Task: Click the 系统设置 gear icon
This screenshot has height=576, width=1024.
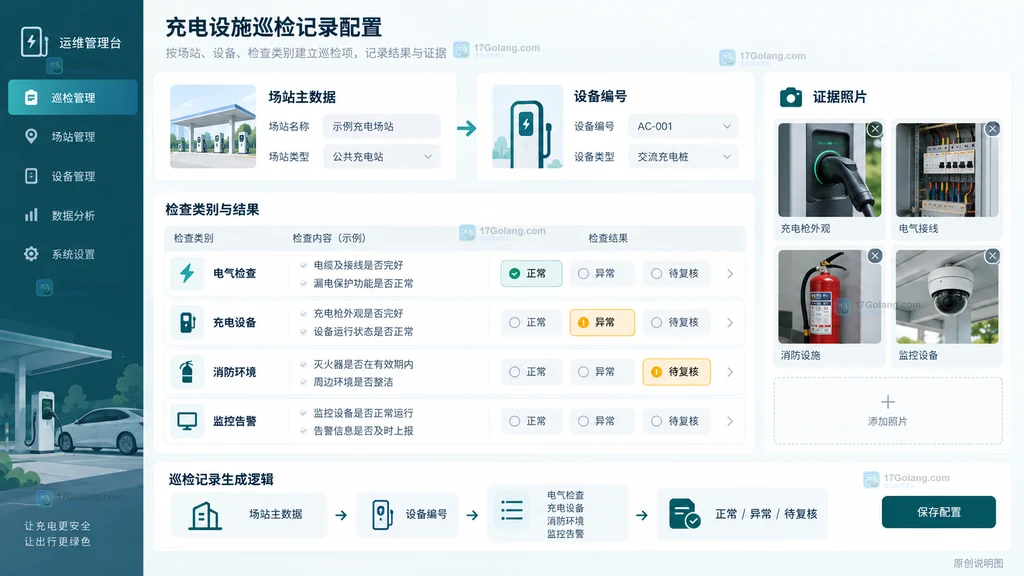Action: tap(31, 253)
